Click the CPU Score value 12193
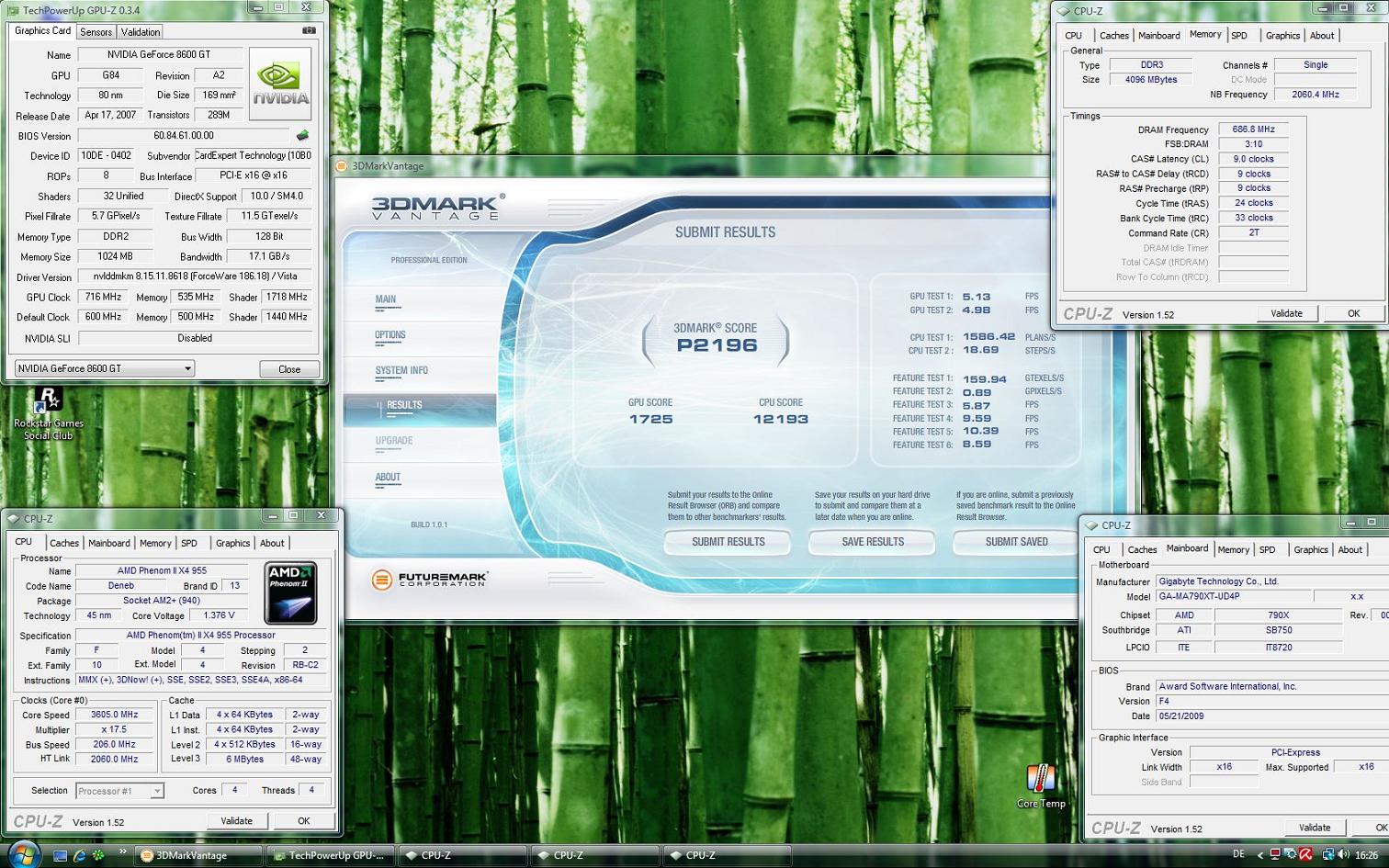 (x=781, y=419)
